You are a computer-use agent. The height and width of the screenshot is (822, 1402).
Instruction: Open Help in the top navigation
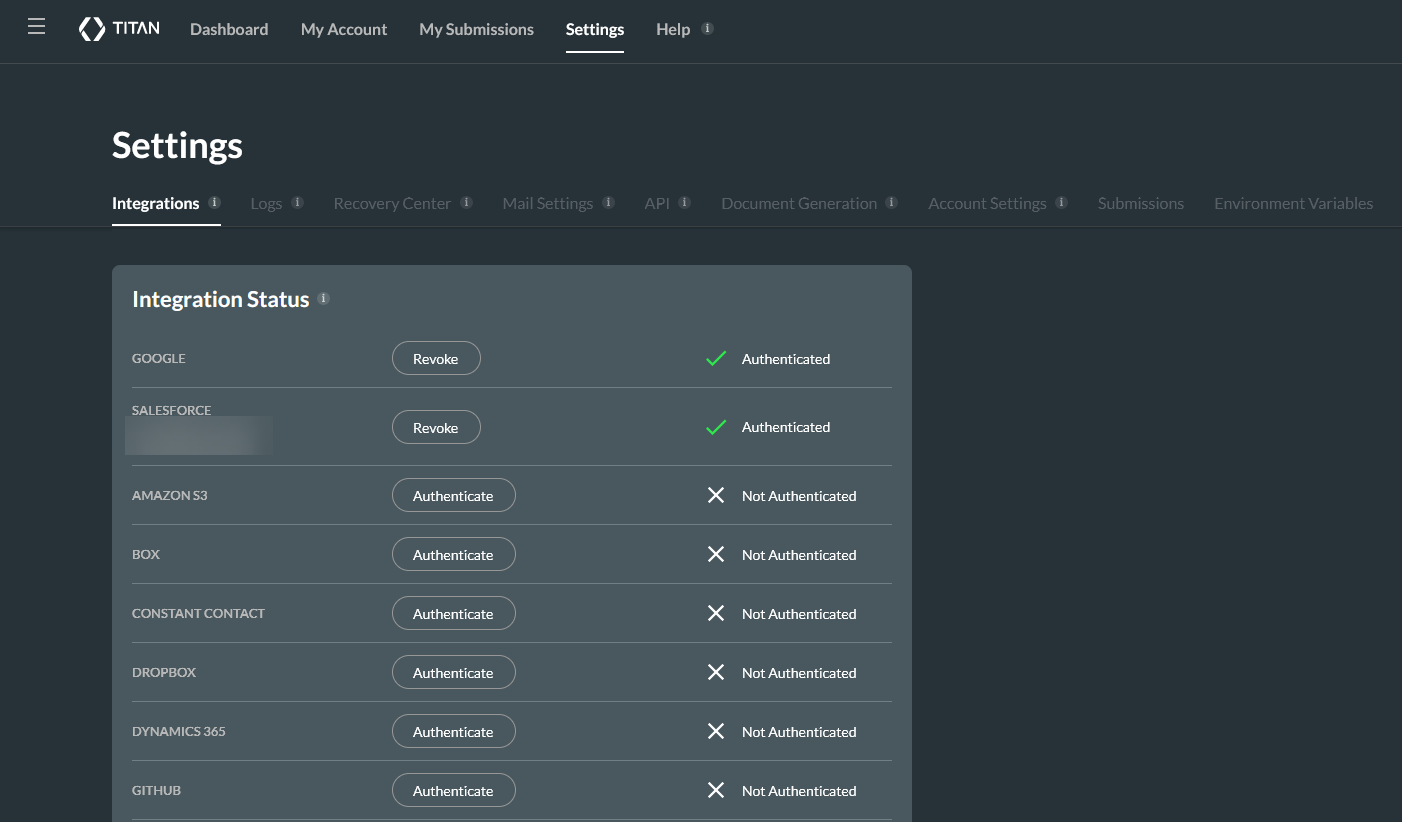point(673,29)
